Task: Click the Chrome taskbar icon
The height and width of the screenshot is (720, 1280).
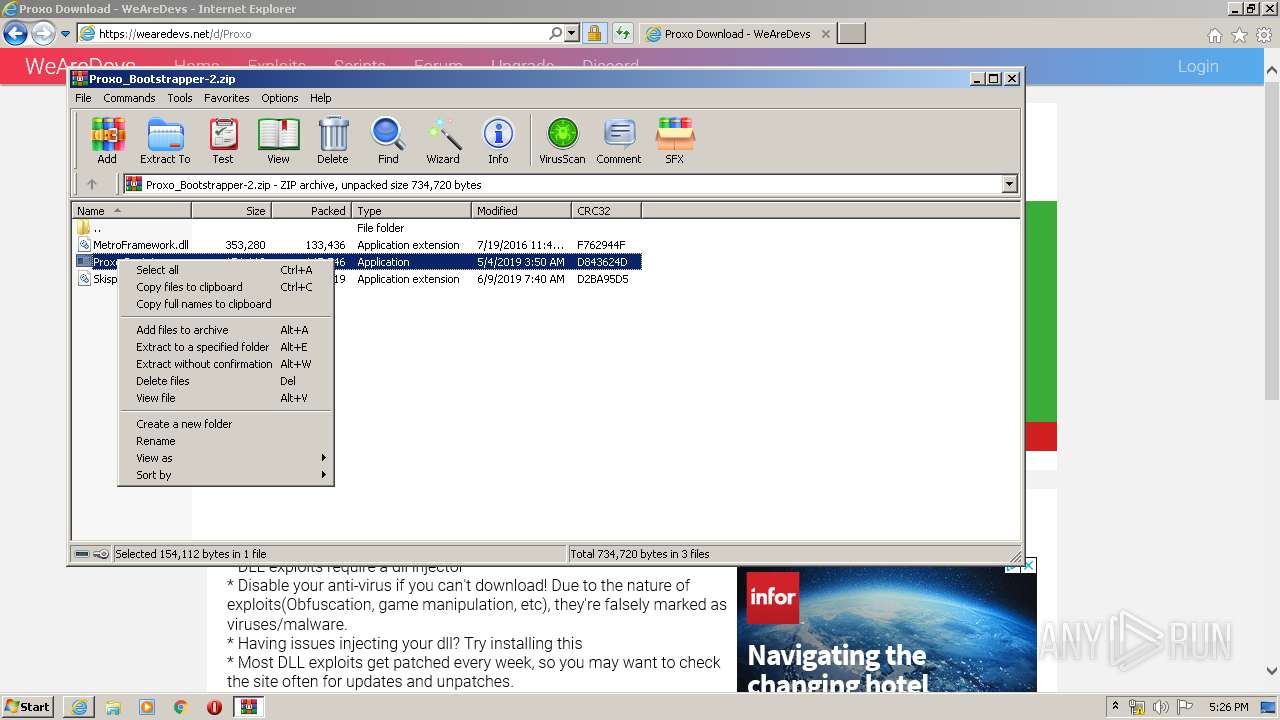Action: pyautogui.click(x=180, y=707)
